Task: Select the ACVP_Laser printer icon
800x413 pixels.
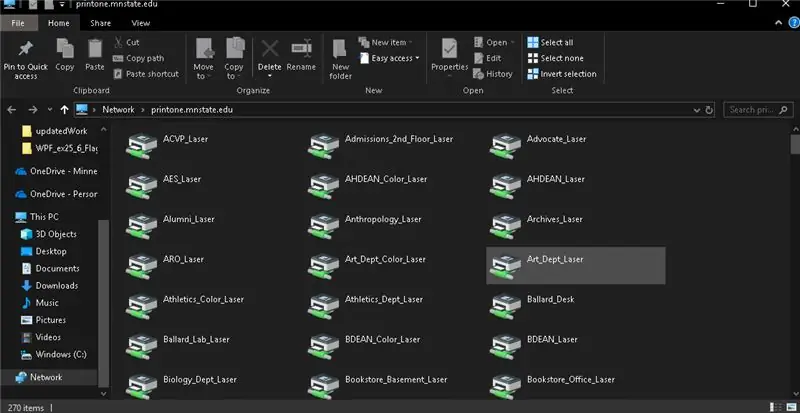Action: pyautogui.click(x=141, y=146)
